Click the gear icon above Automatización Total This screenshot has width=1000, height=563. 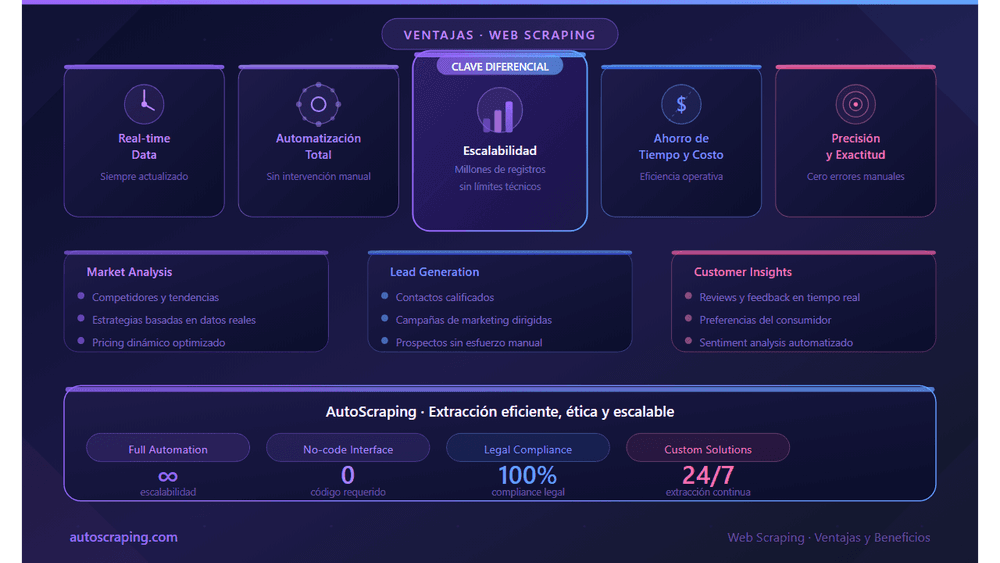[x=318, y=104]
